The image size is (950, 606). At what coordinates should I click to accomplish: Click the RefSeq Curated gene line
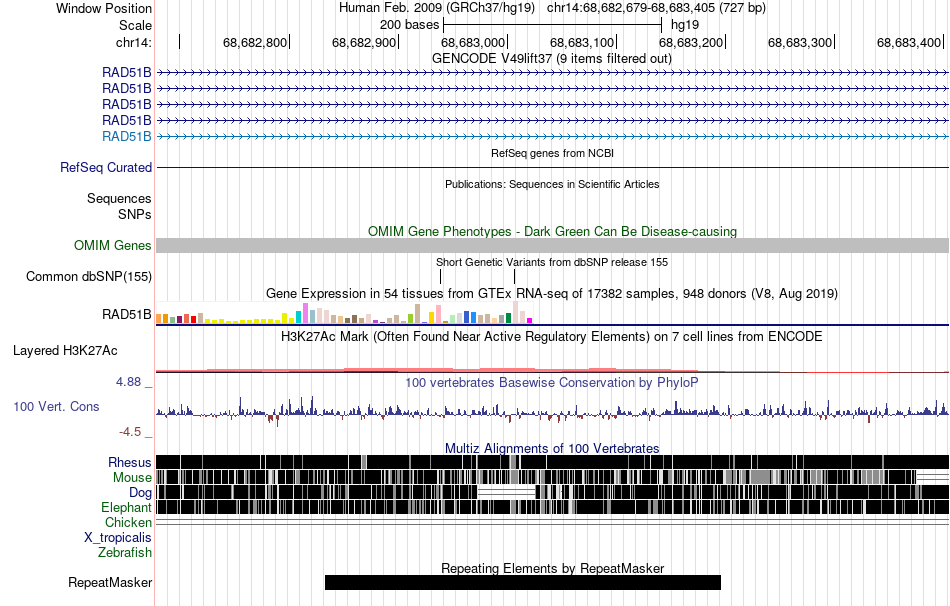click(x=553, y=167)
